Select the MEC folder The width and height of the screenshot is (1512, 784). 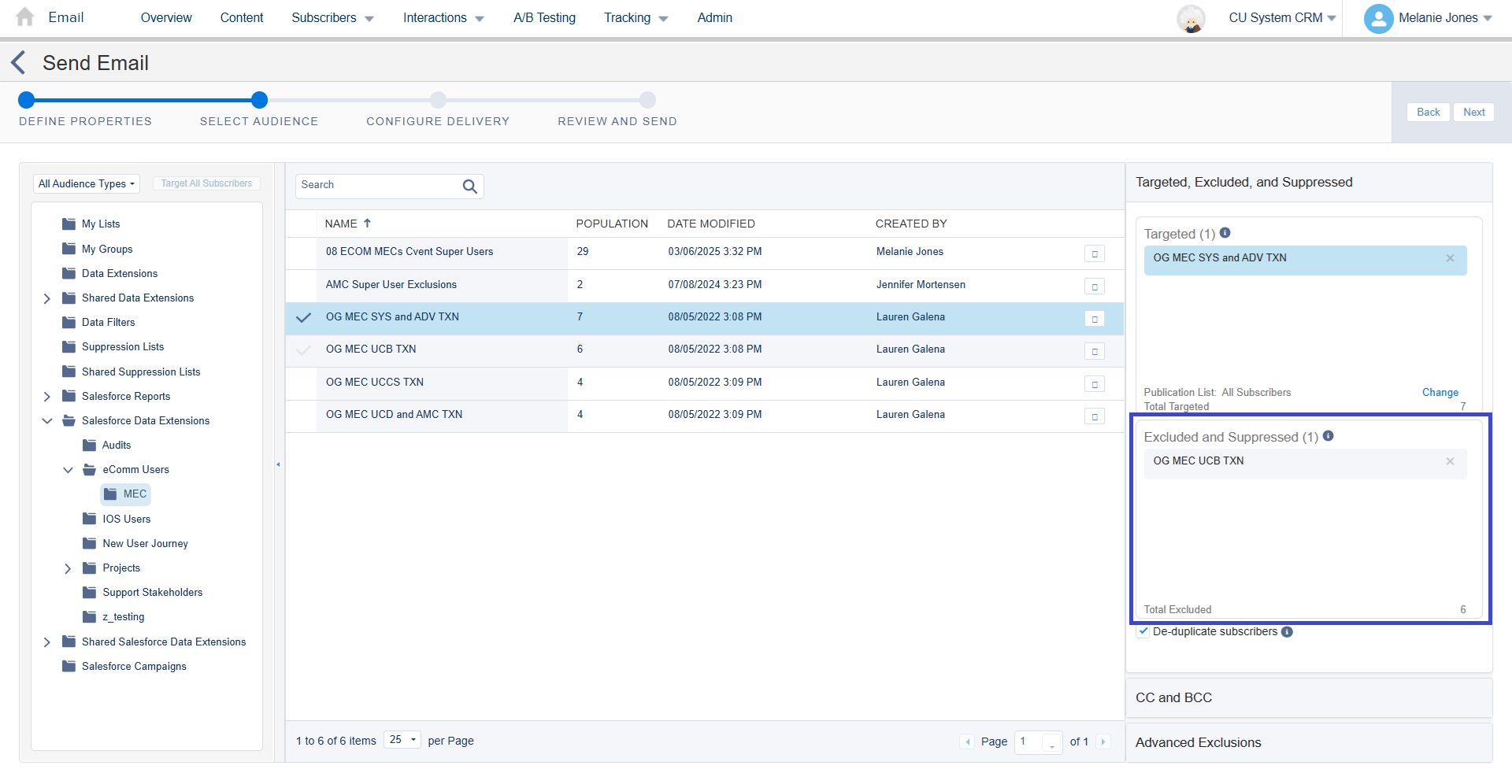(126, 494)
